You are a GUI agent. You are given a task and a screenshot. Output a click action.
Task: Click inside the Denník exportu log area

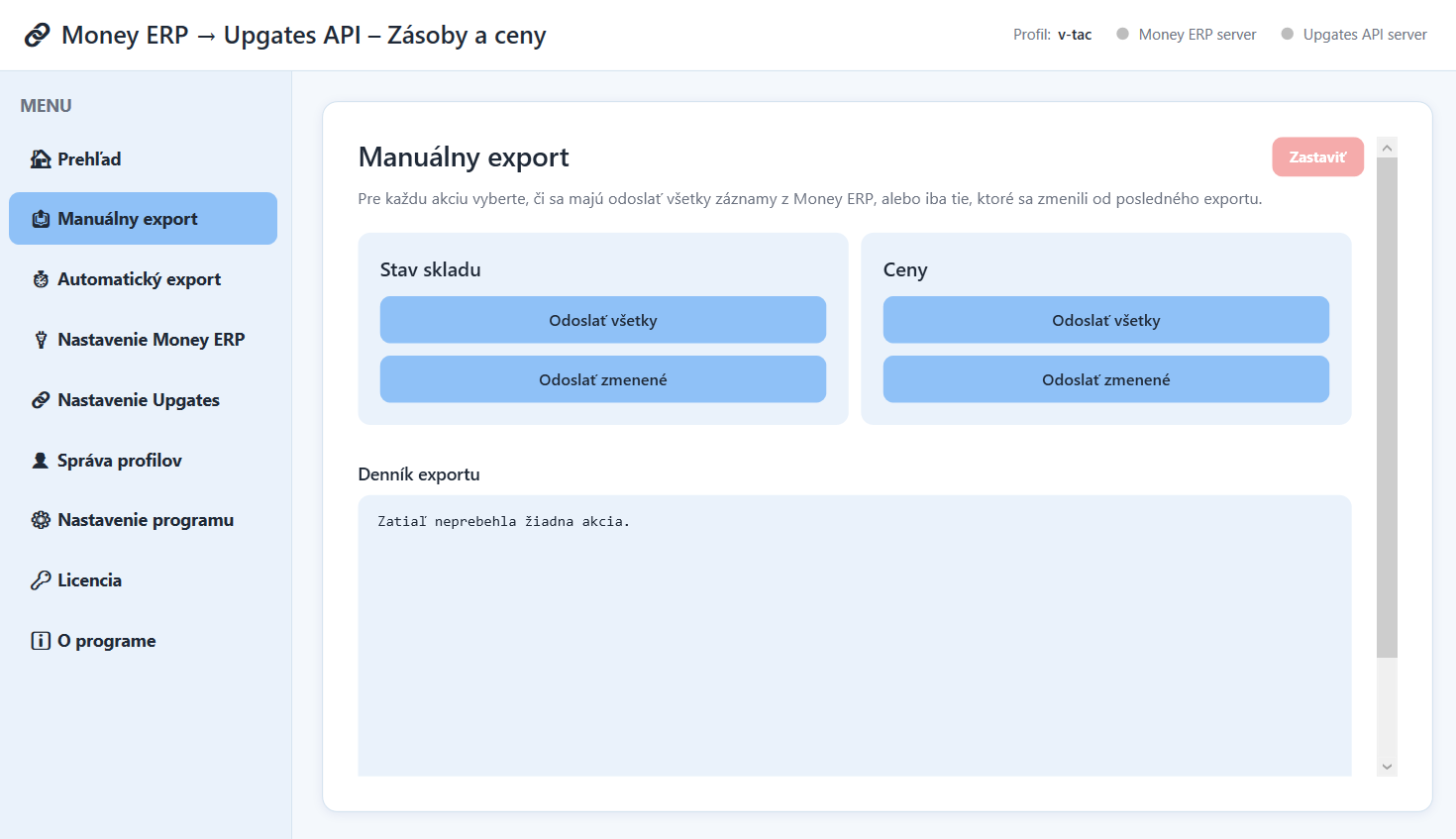pos(855,636)
